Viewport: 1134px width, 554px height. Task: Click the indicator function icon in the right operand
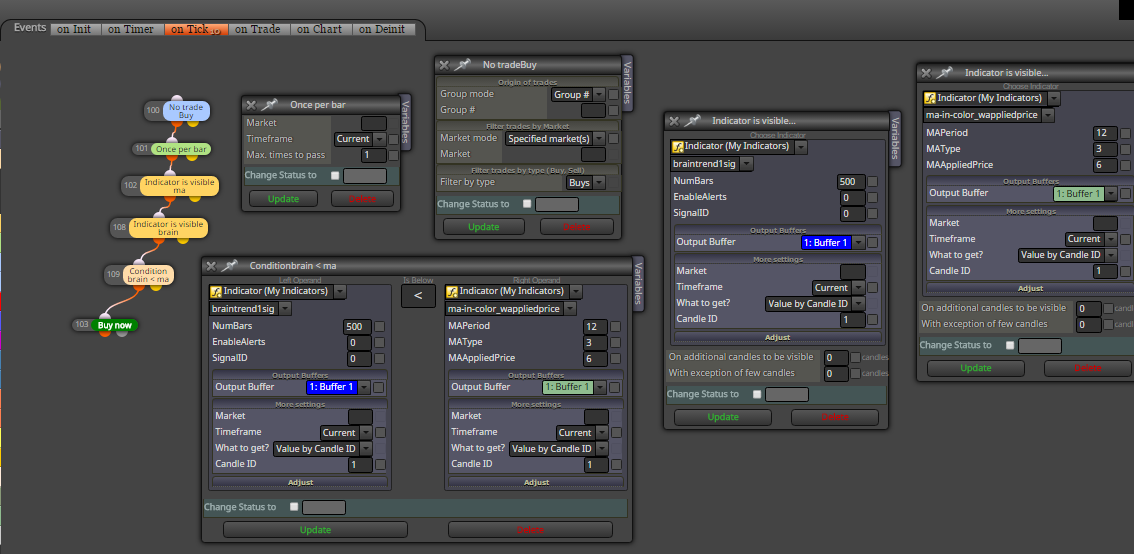452,291
